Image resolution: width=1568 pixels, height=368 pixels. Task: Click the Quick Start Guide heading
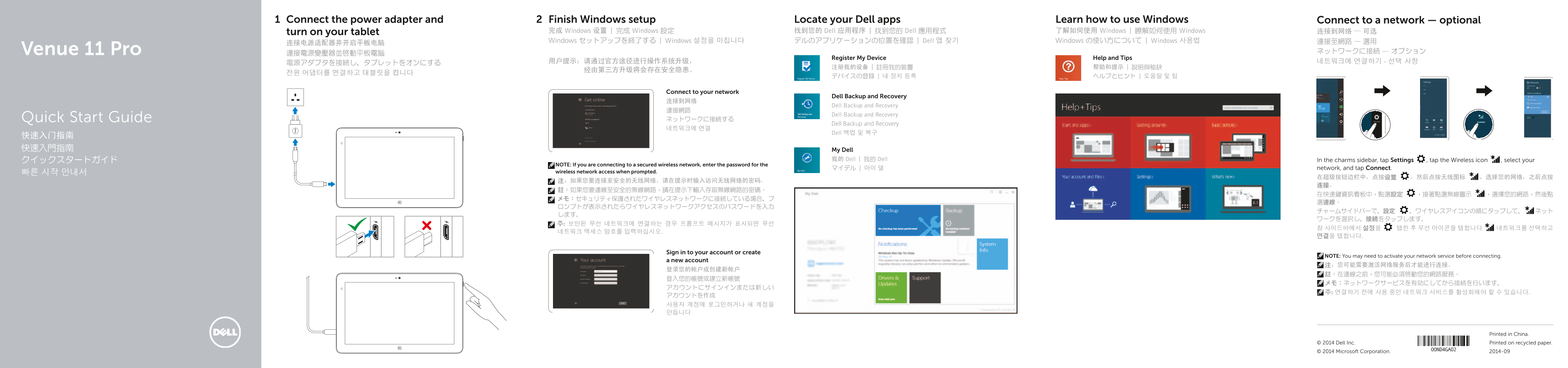[x=86, y=117]
